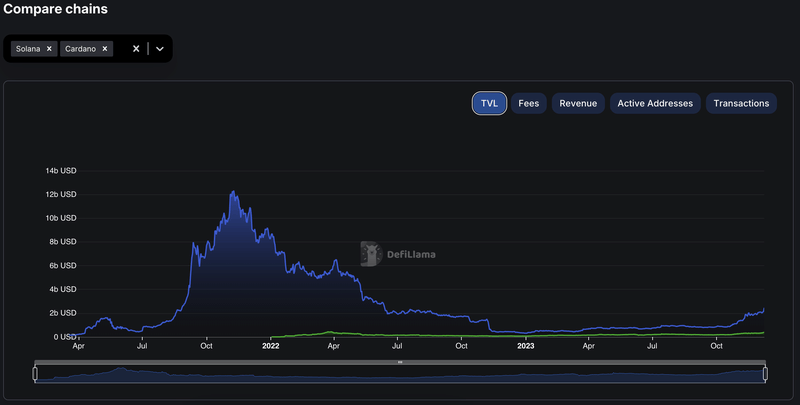The image size is (800, 405).
Task: Click the left range slider handle
Action: (35, 374)
